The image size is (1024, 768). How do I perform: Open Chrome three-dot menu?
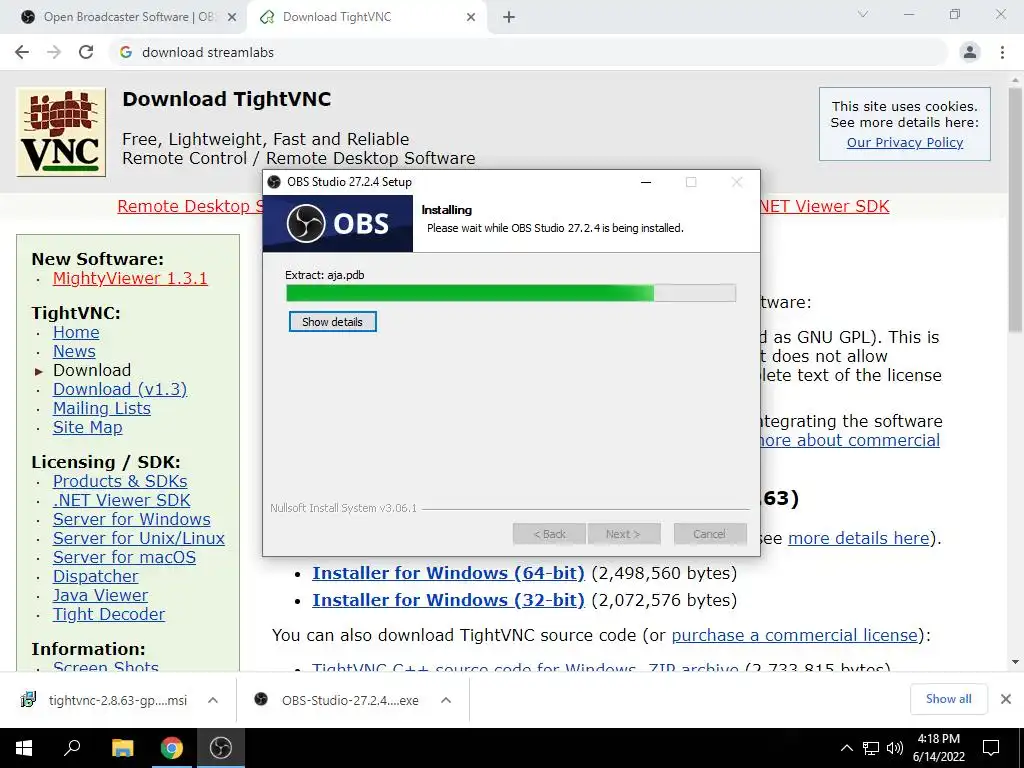click(1002, 52)
